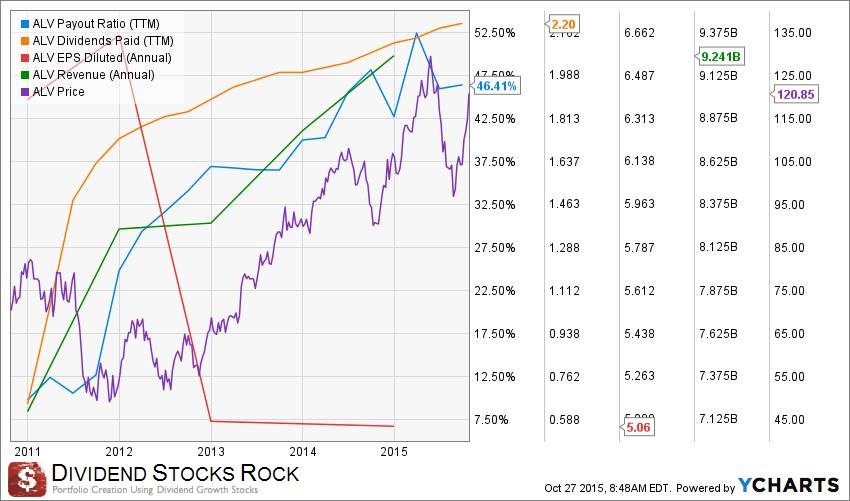Select the ALV Price legend label
The width and height of the screenshot is (850, 501).
tap(58, 92)
